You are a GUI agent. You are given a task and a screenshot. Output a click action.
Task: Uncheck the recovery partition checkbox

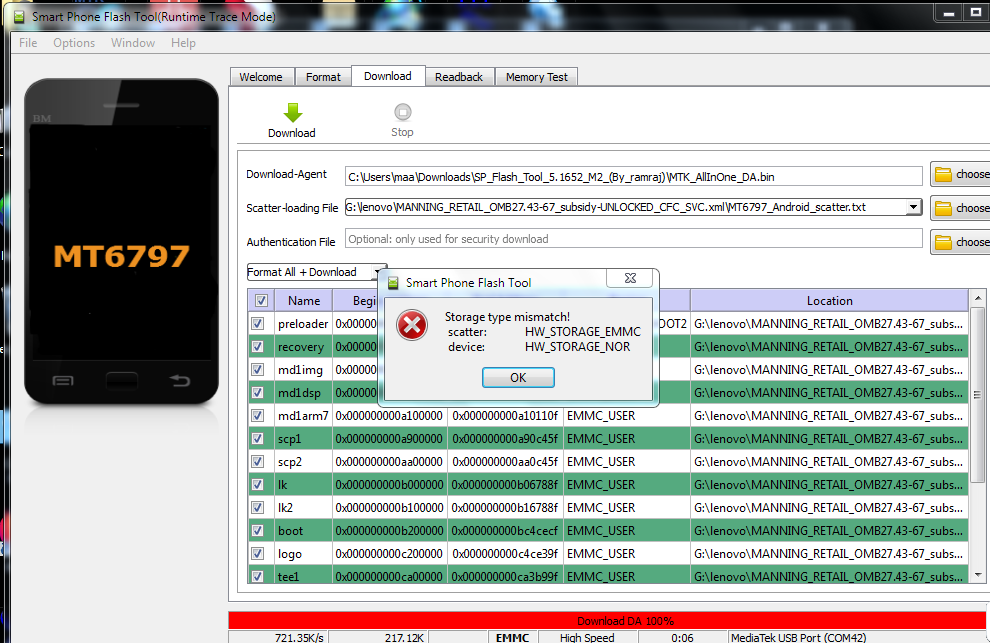coord(258,346)
